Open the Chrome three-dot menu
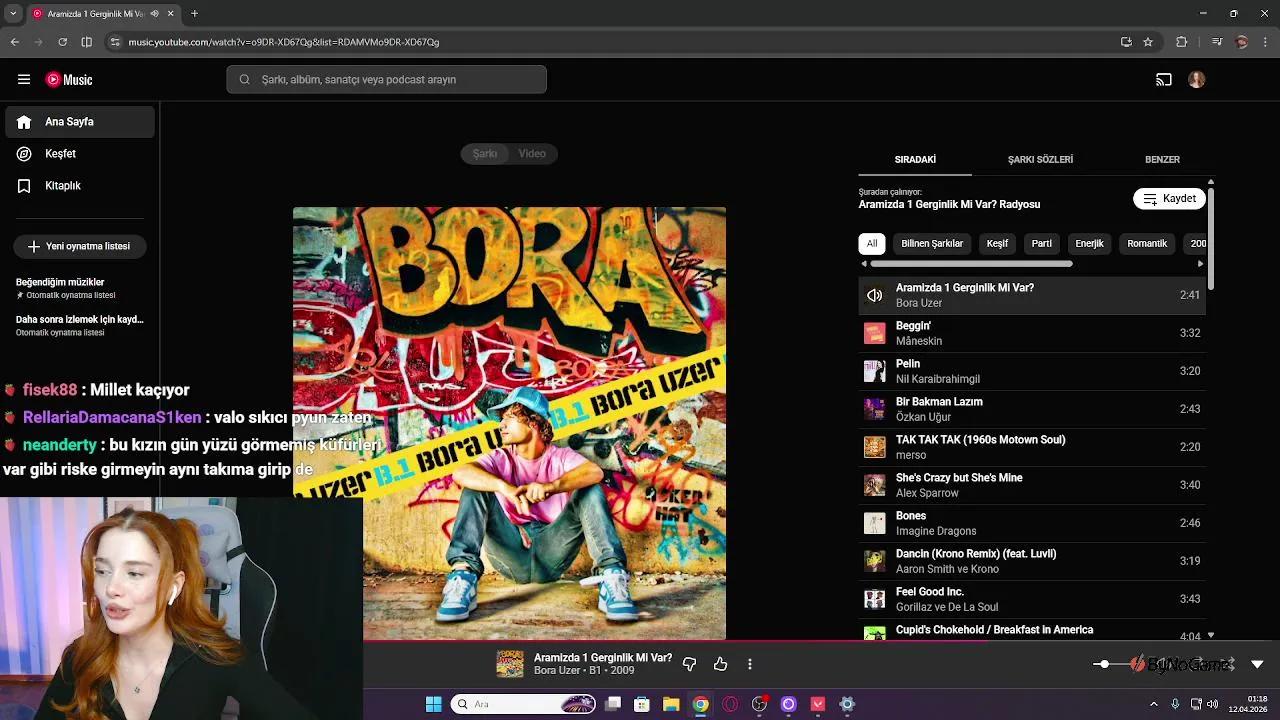The width and height of the screenshot is (1280, 720). point(1265,42)
